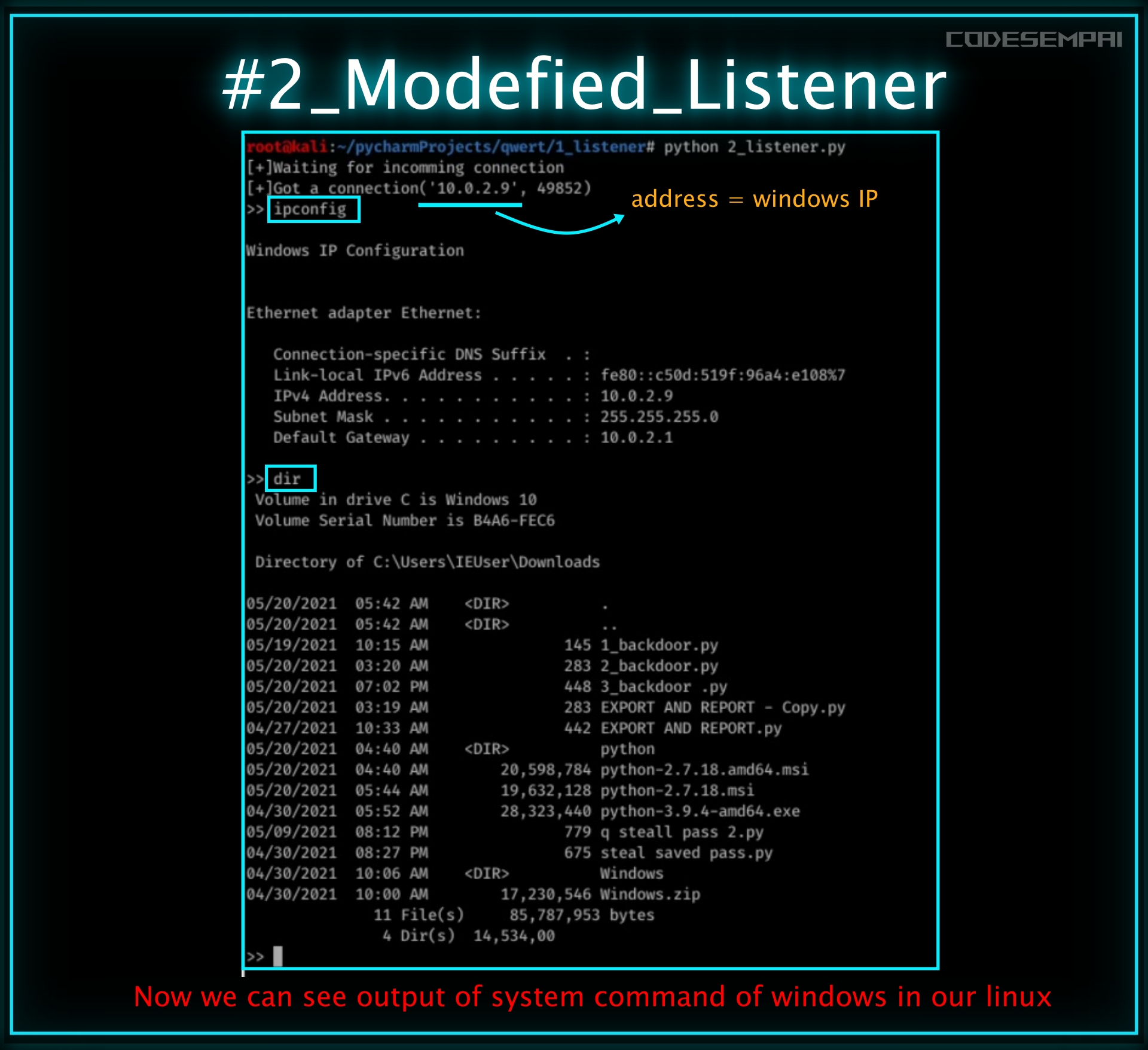Click the blinking cursor at bottom prompt
Image resolution: width=1148 pixels, height=1050 pixels.
pos(279,956)
